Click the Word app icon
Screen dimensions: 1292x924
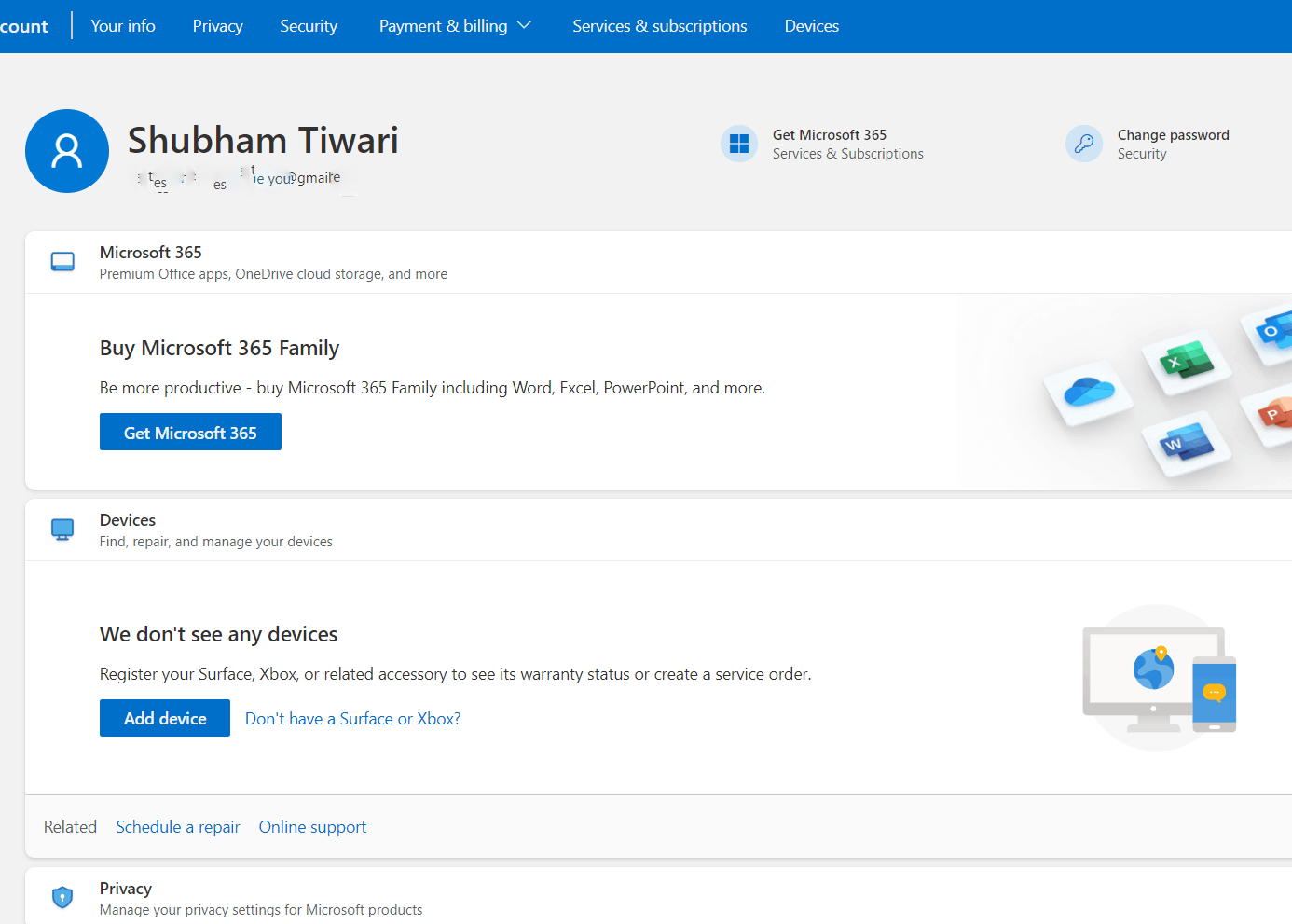click(1186, 443)
